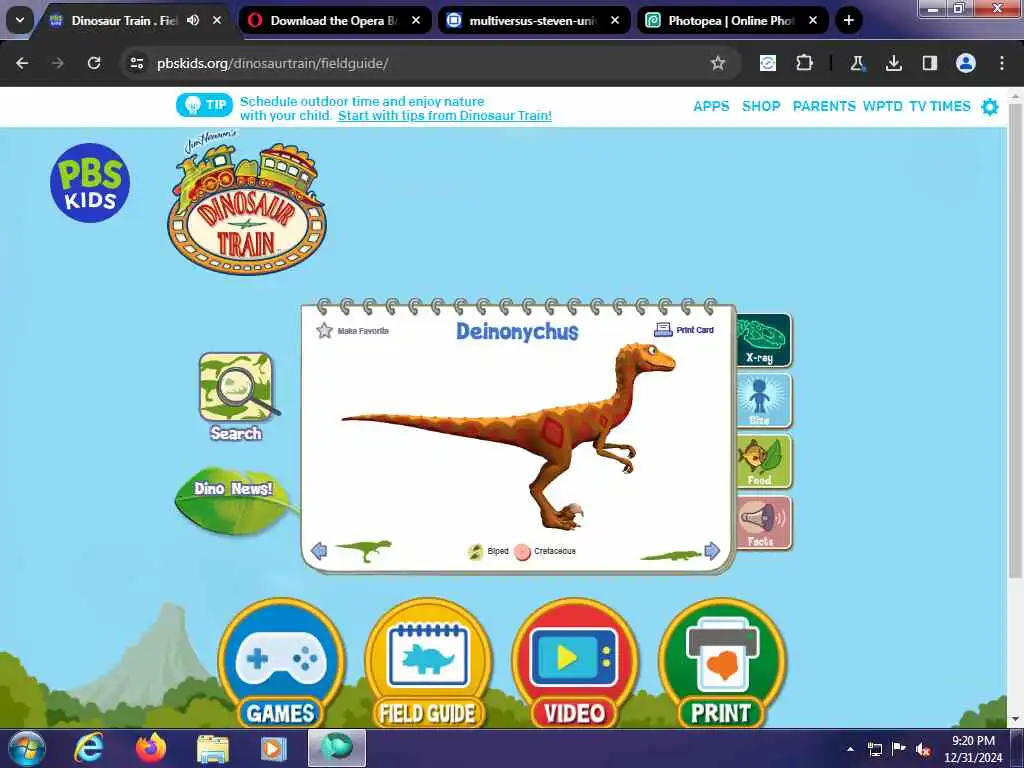
Task: Click the Action Center flag tray icon
Action: (x=899, y=749)
